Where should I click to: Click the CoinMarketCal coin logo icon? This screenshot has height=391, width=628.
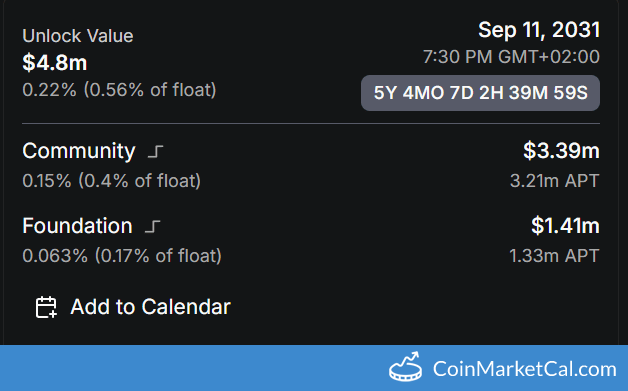click(405, 367)
